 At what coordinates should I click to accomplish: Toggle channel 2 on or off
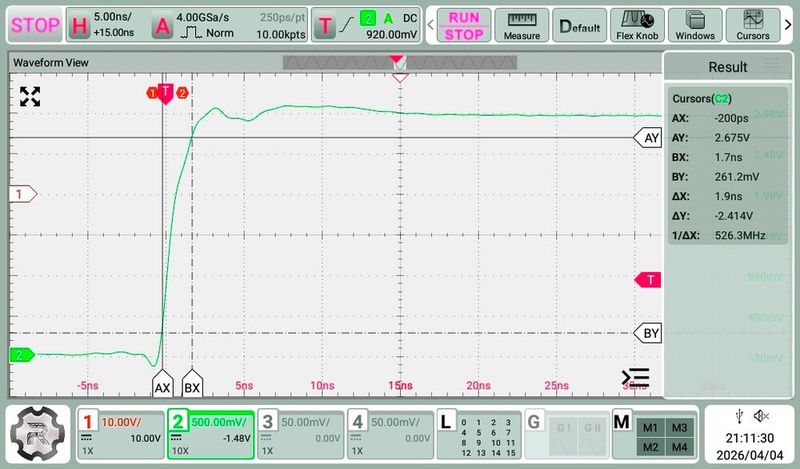click(178, 422)
